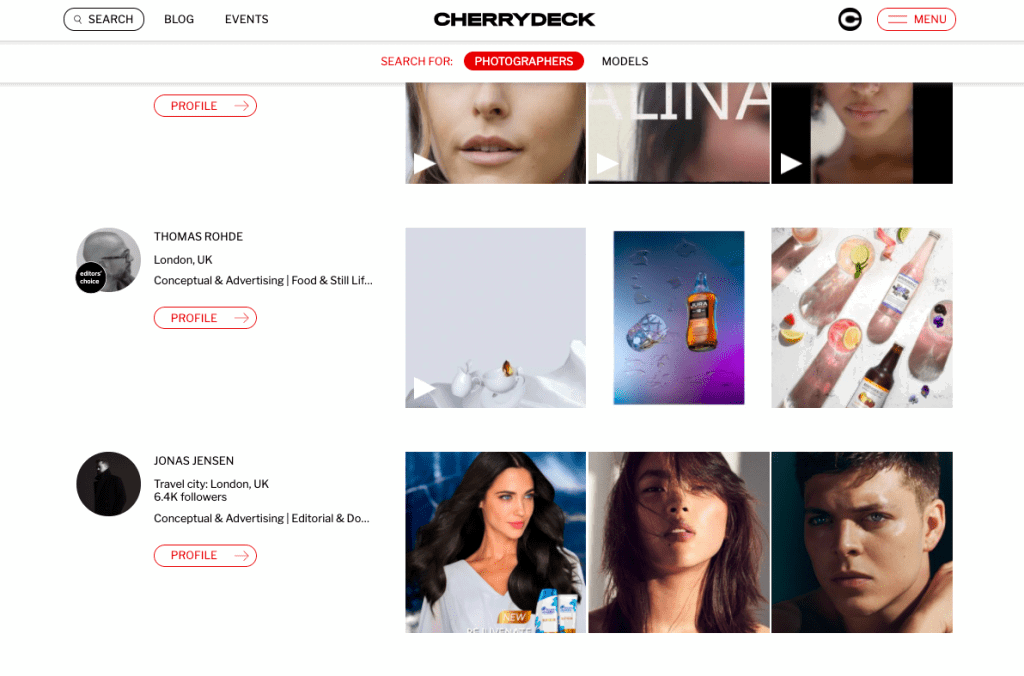The image size is (1024, 676).
Task: Click Jonas Jensen's dark avatar photo
Action: [x=108, y=484]
